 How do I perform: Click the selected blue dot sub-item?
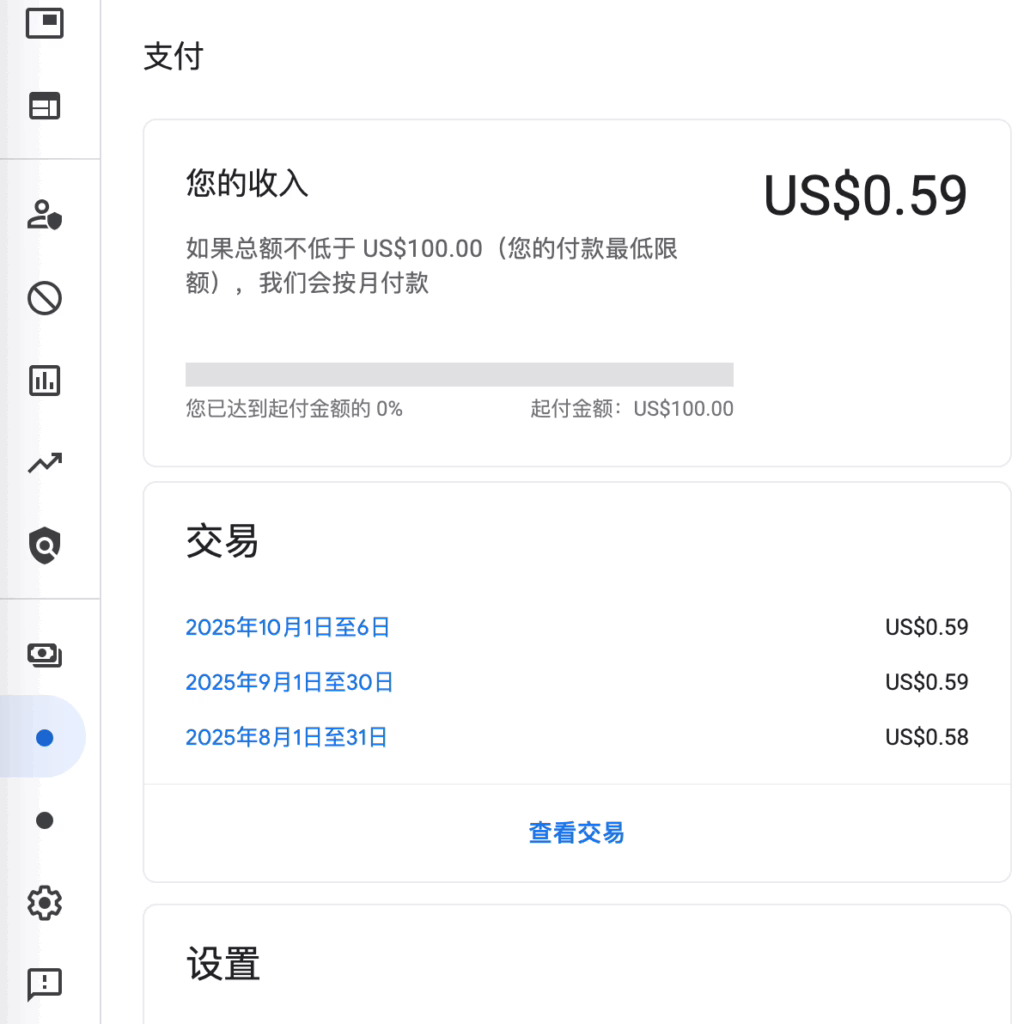pos(44,737)
